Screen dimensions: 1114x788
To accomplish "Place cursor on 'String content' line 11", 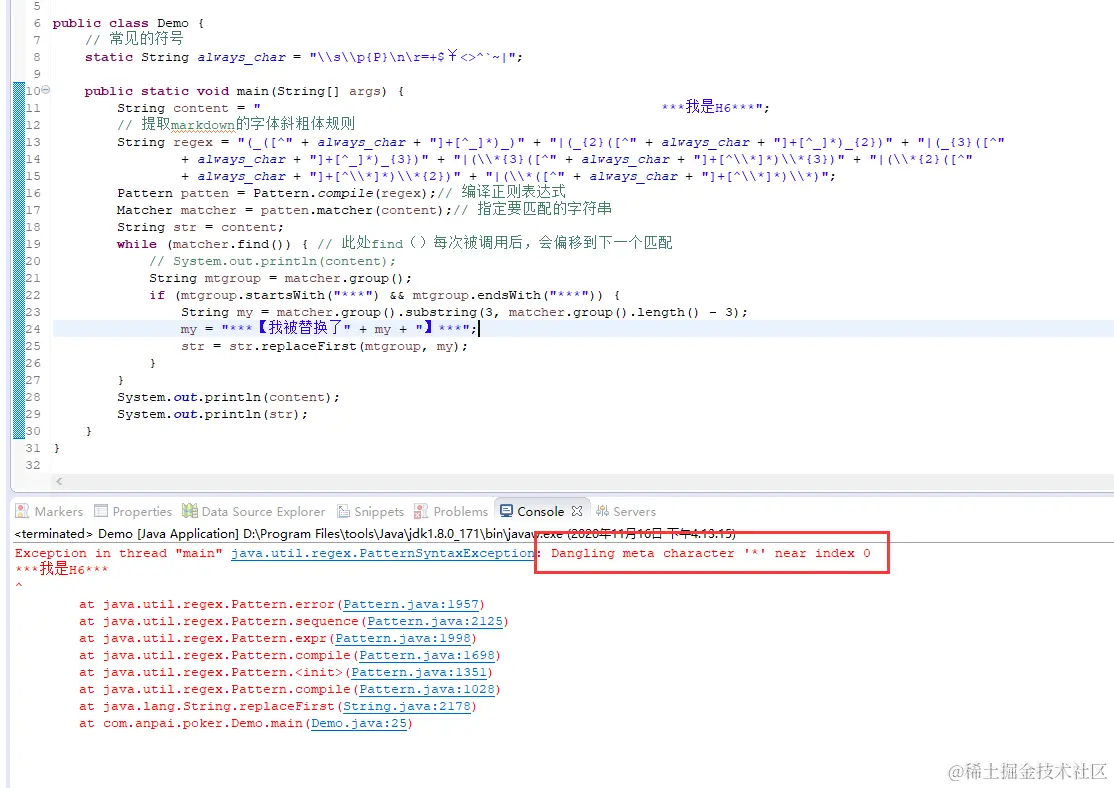I will (443, 107).
